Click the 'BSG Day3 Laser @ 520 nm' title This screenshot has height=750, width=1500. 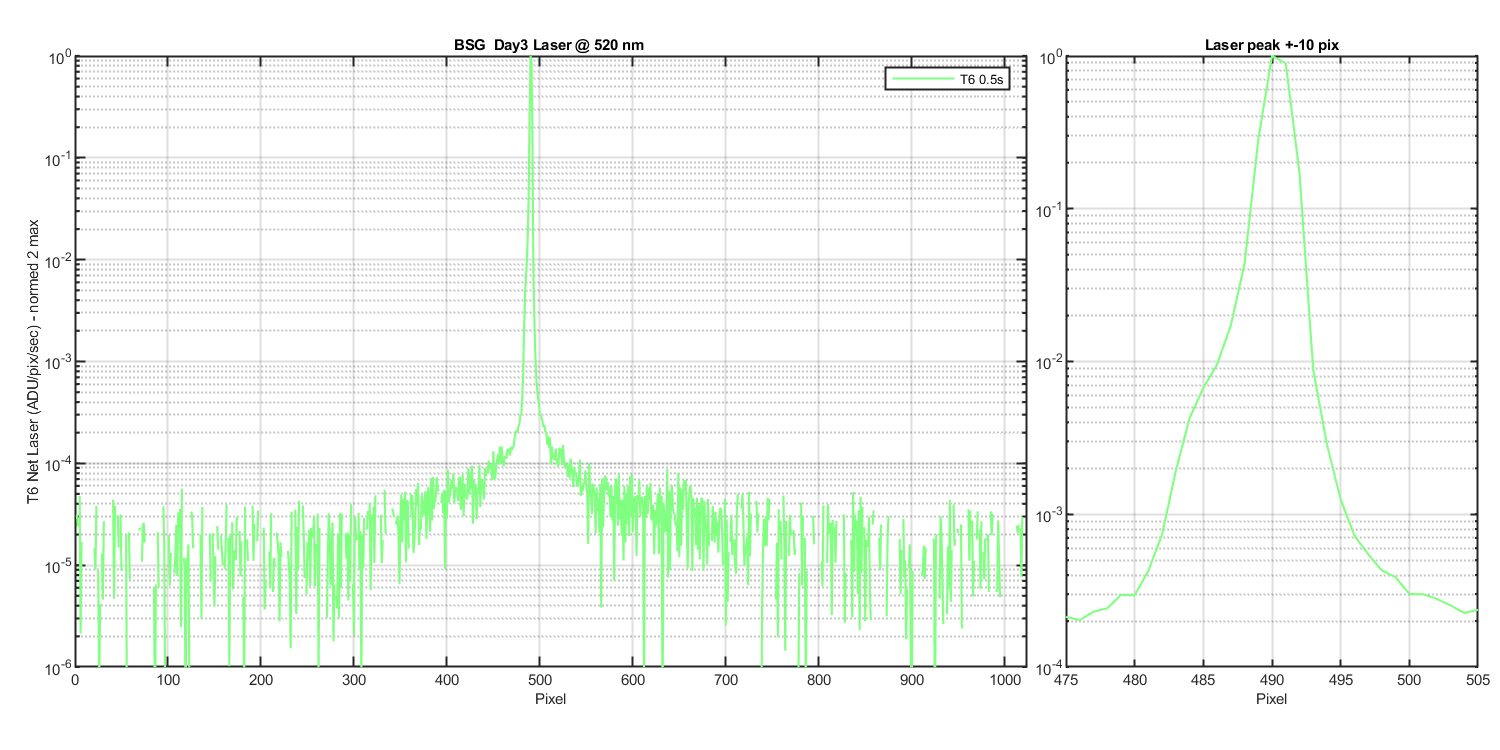[549, 46]
